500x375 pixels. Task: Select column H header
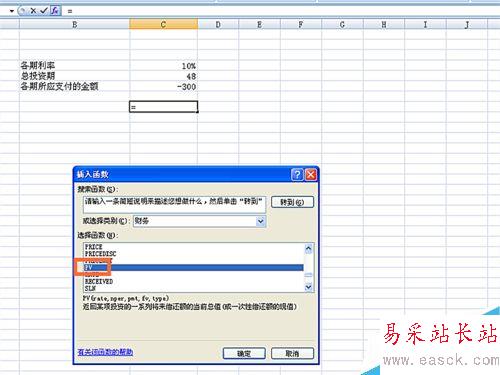pyautogui.click(x=384, y=24)
